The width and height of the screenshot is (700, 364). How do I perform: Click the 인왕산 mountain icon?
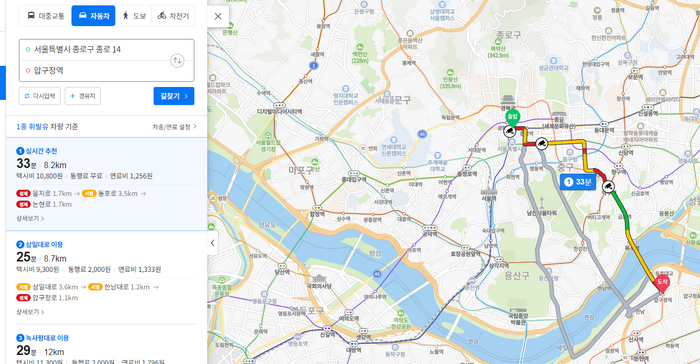[450, 72]
